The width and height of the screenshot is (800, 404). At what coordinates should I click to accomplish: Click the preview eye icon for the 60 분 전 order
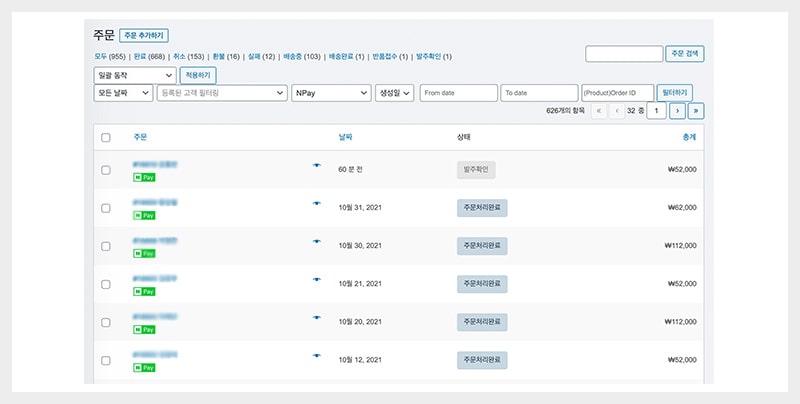click(317, 165)
